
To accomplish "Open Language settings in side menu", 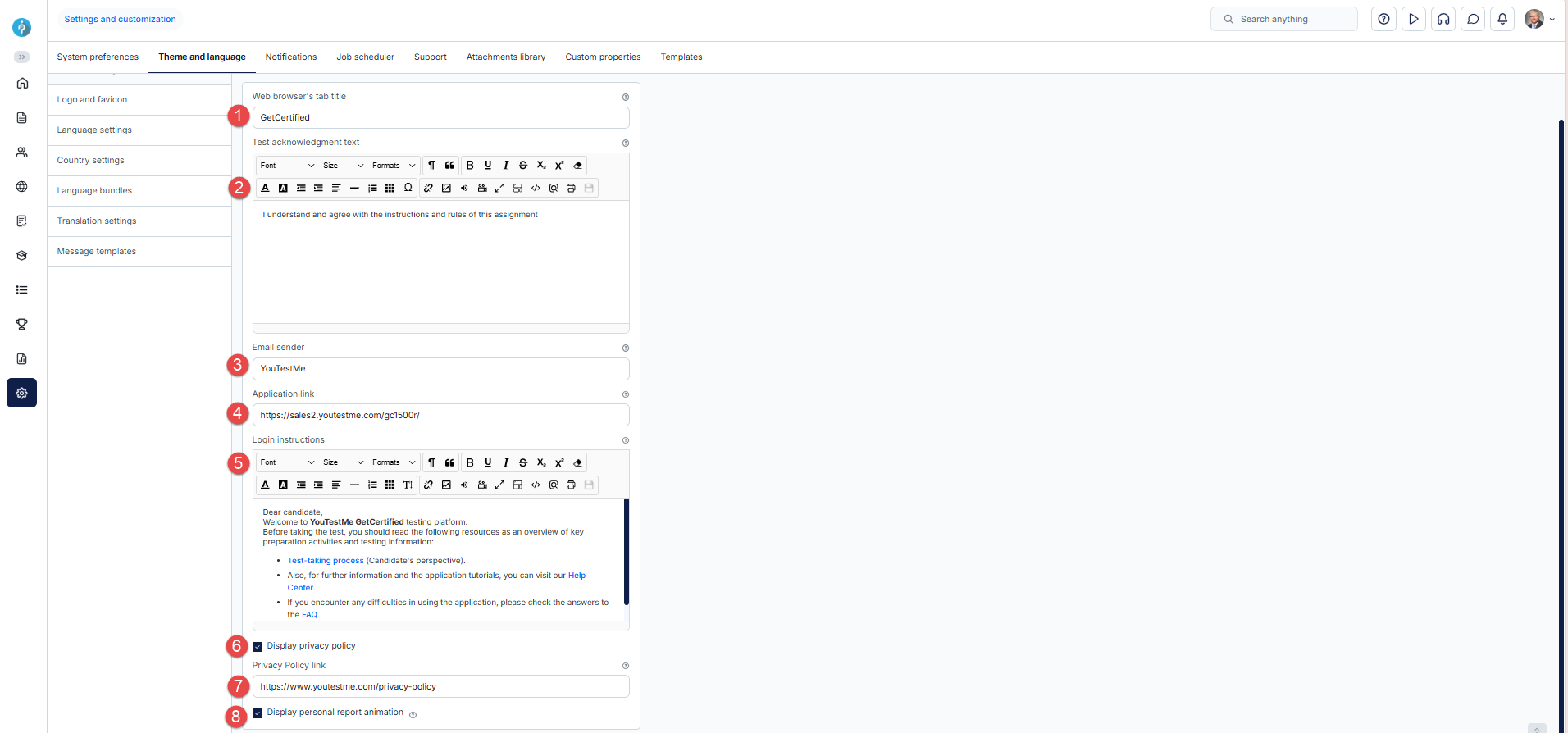I will click(x=94, y=130).
